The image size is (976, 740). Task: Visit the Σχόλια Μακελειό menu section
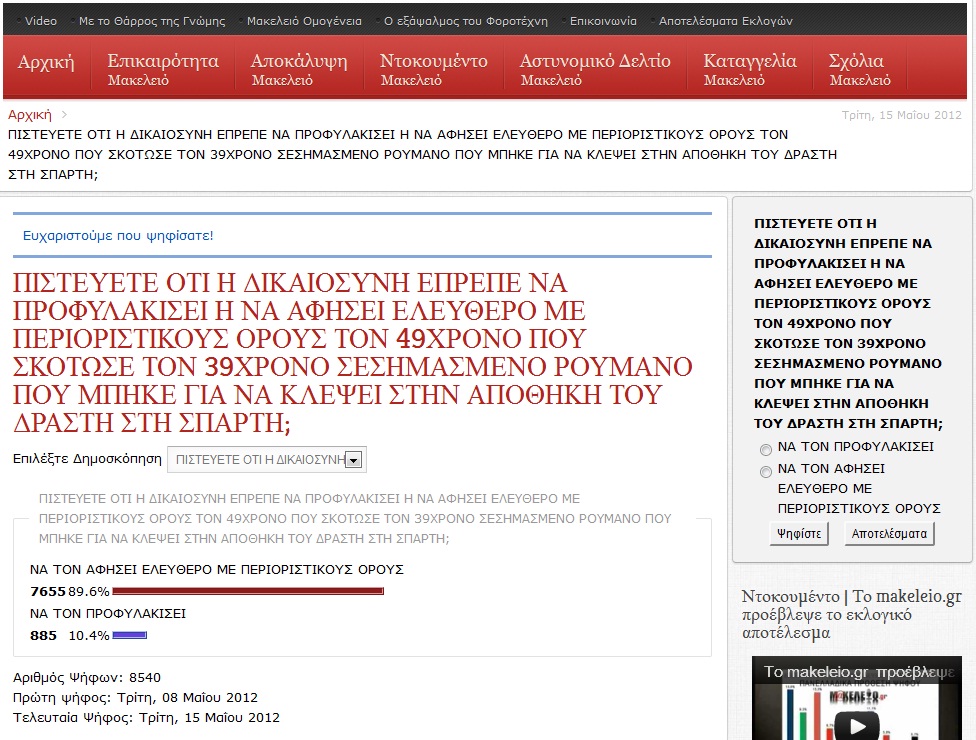[x=859, y=69]
